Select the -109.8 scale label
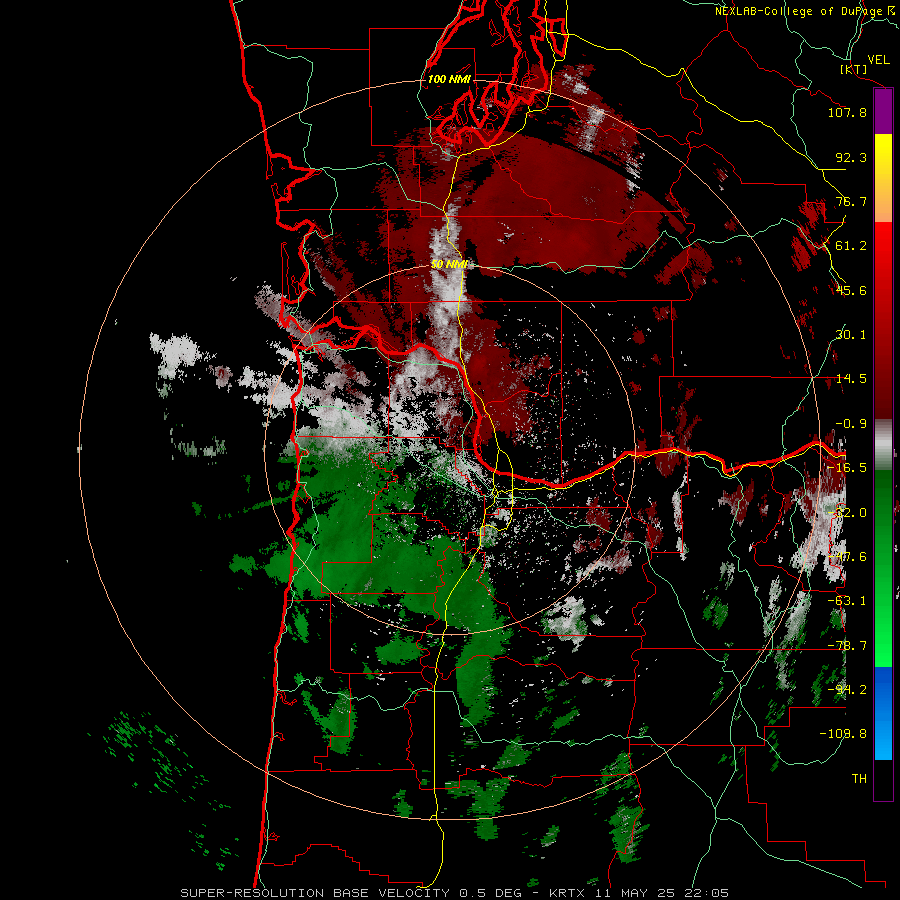The image size is (900, 900). tap(843, 734)
